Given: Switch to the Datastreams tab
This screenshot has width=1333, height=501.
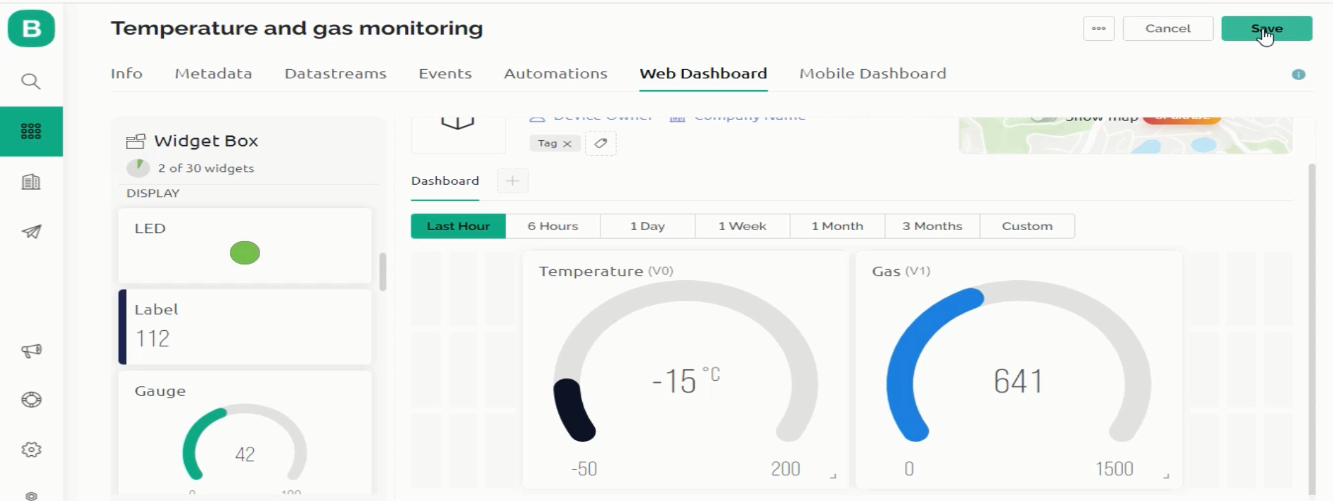Looking at the screenshot, I should tap(335, 74).
